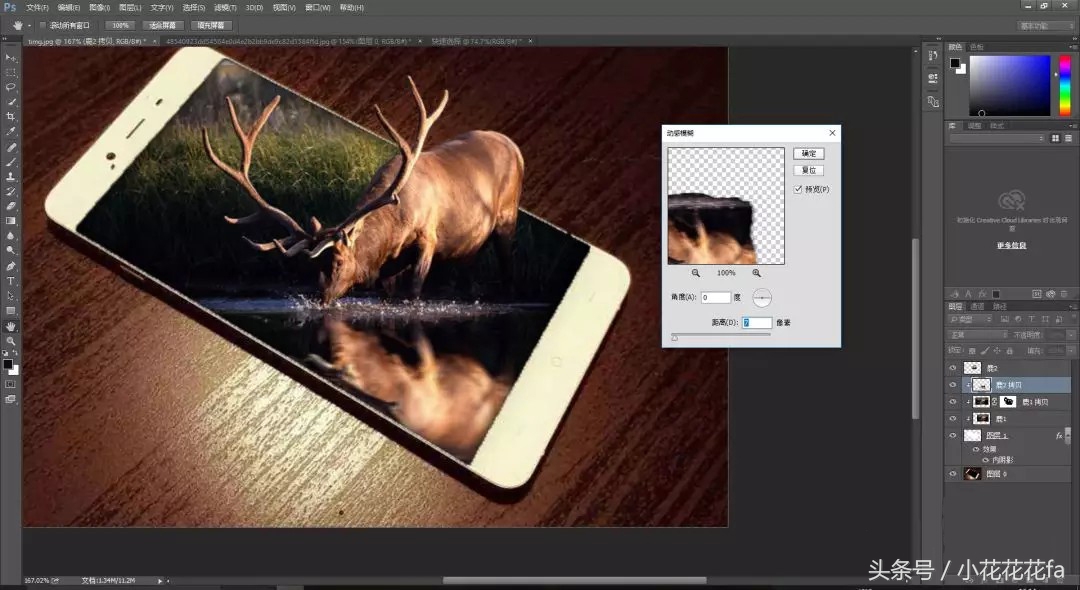The width and height of the screenshot is (1080, 590).
Task: Toggle visibility of layer 图层 0
Action: (952, 473)
